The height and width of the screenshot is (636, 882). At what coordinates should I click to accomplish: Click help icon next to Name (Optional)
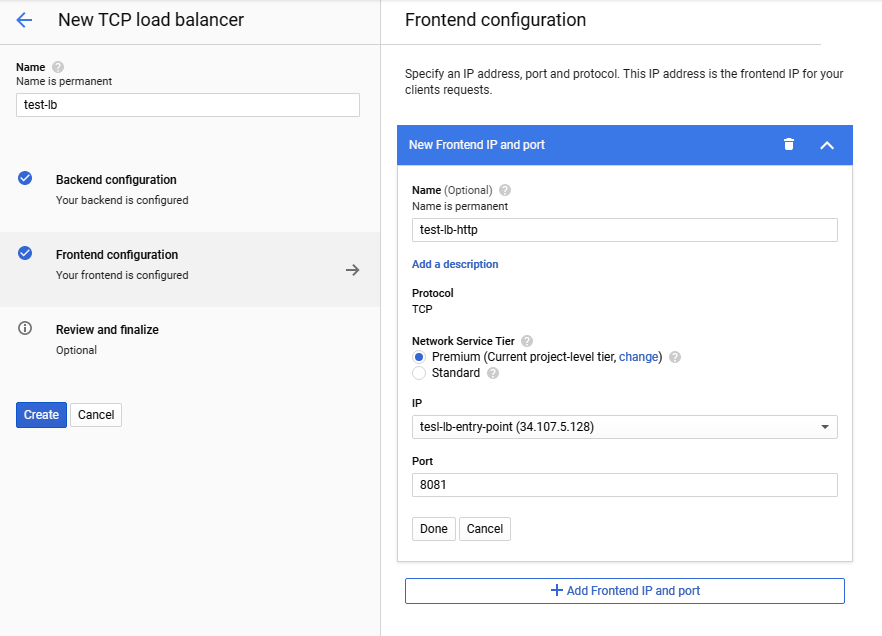pos(505,190)
